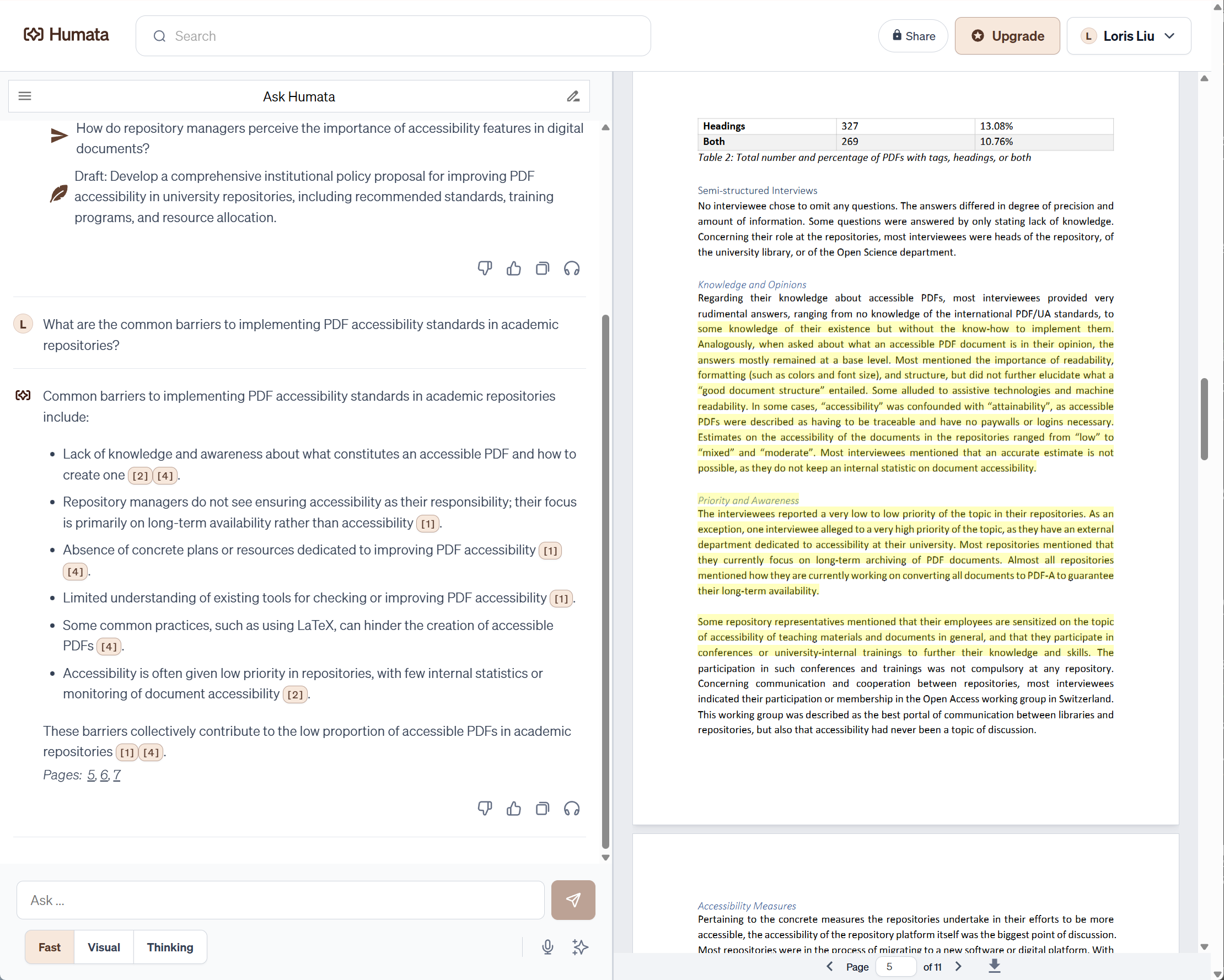Select Fast answer mode

coord(50,946)
